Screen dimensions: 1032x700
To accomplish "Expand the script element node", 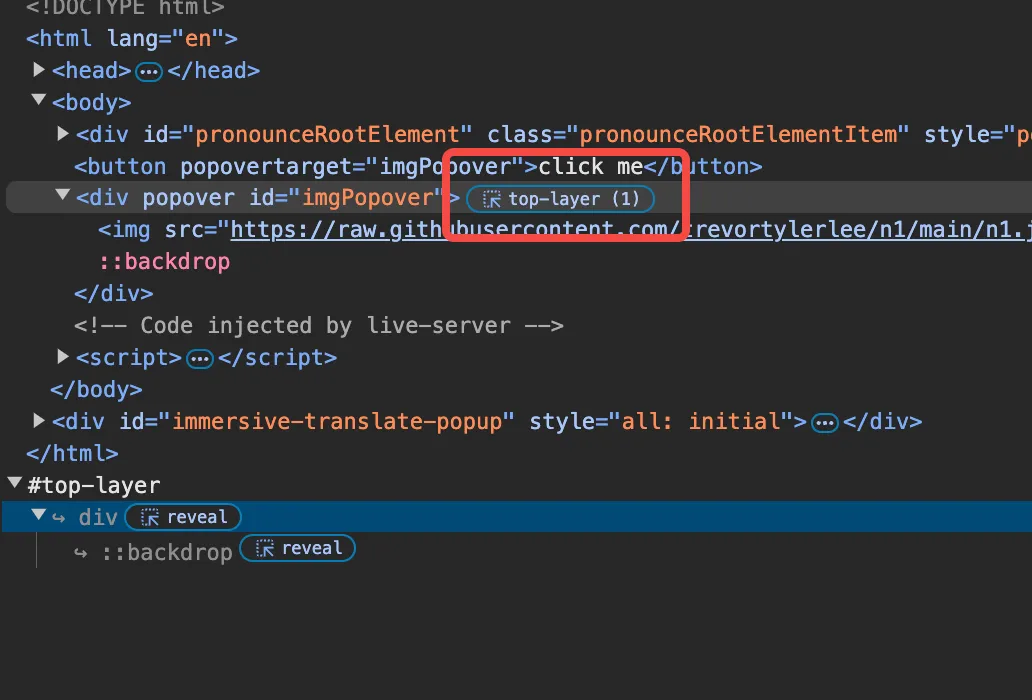I will (x=63, y=356).
